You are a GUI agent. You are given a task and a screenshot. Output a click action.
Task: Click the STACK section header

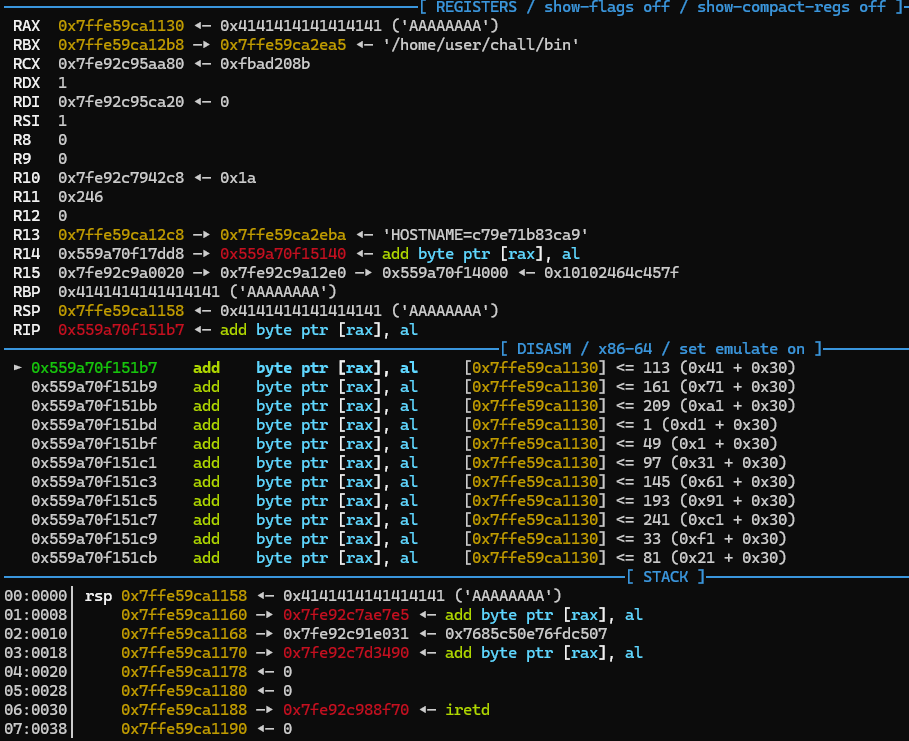(666, 576)
